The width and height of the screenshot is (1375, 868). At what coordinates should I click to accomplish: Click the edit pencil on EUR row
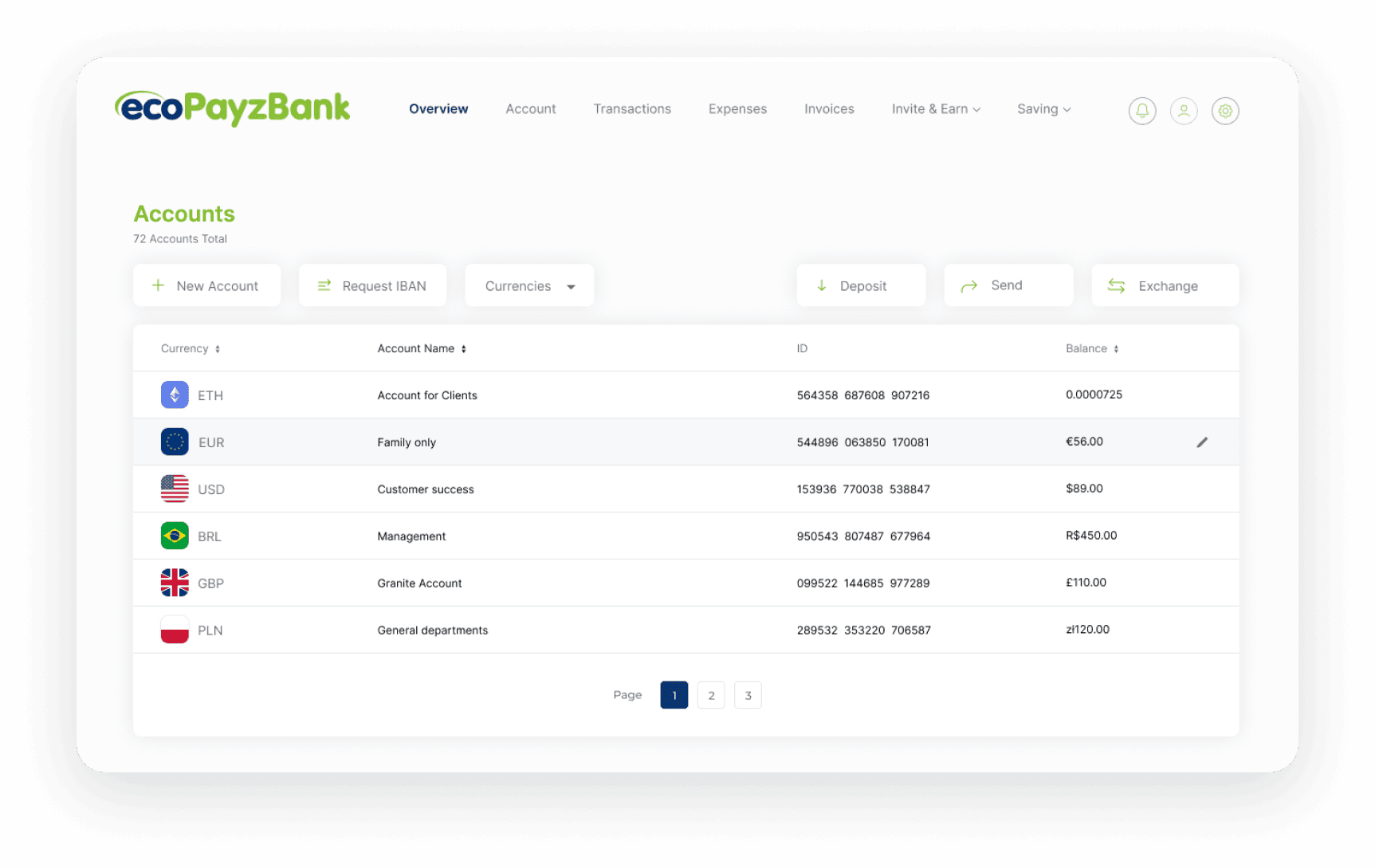(x=1201, y=442)
